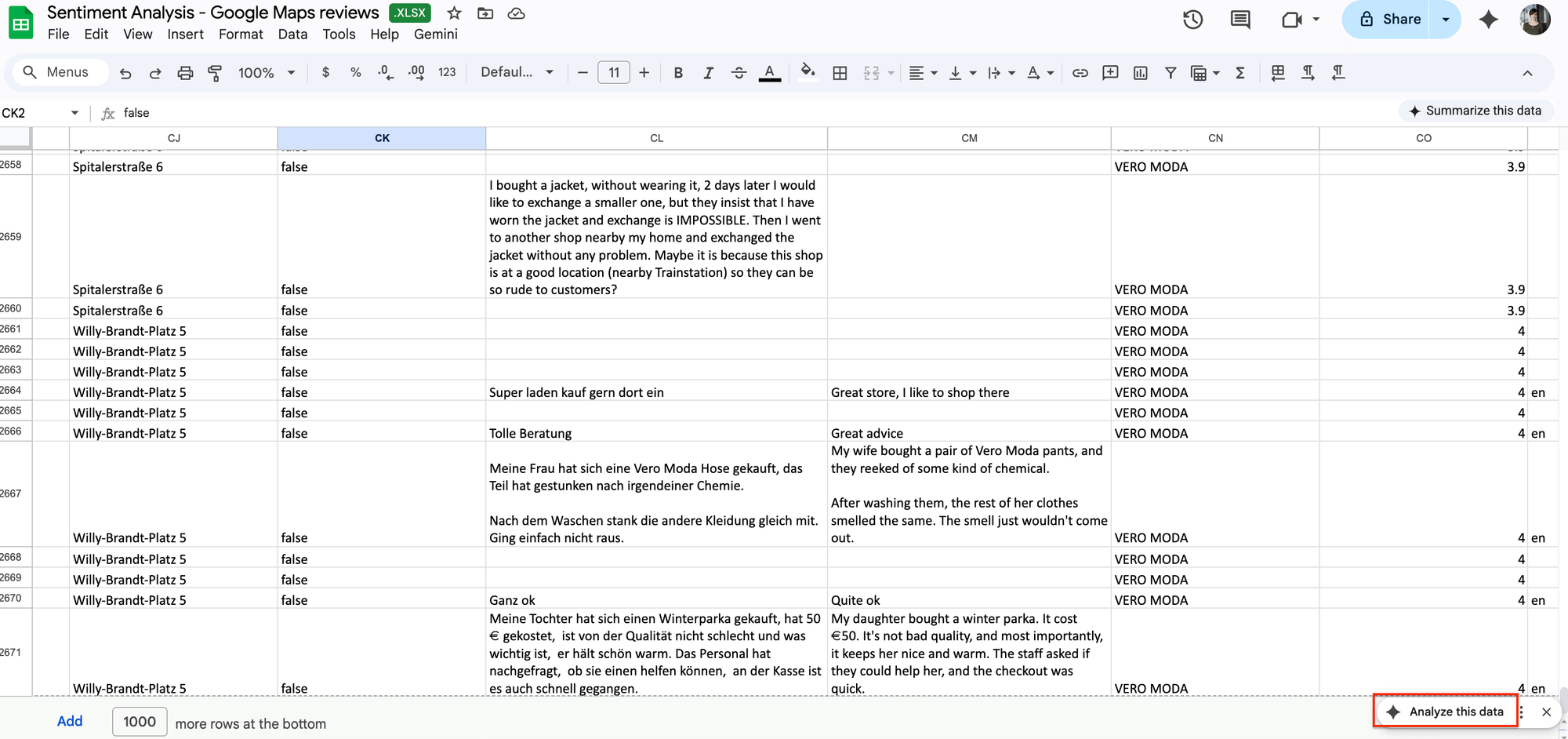Expand the name box dropdown arrow

coord(74,113)
